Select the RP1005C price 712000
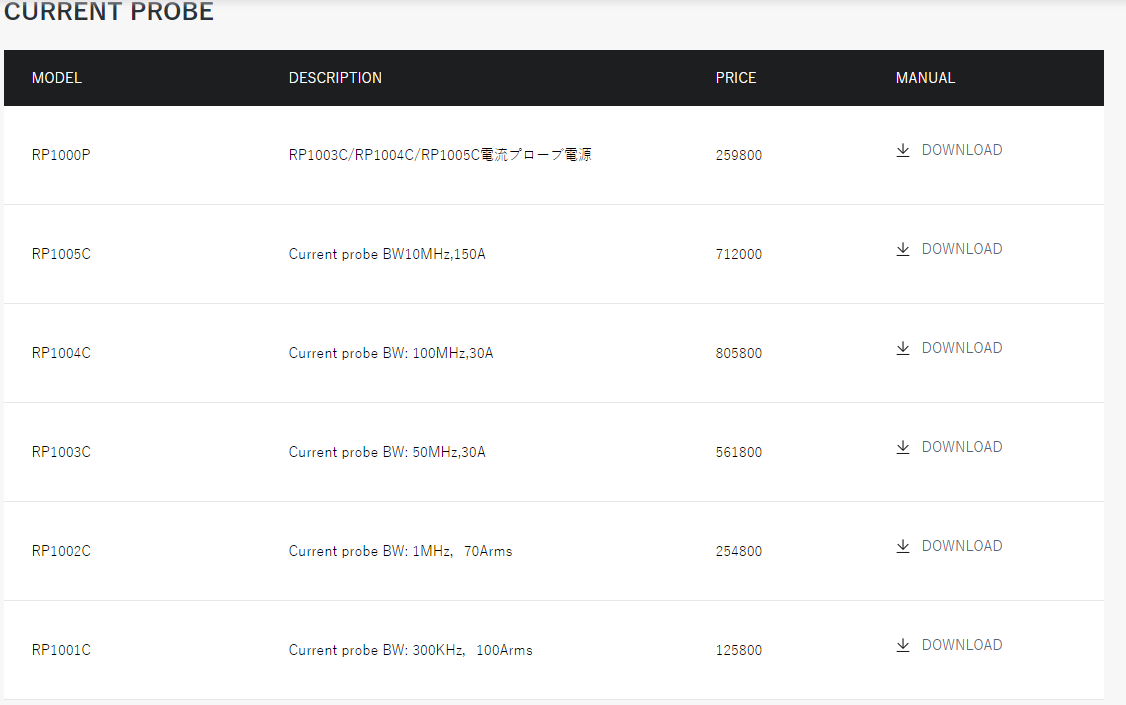Image resolution: width=1126 pixels, height=705 pixels. tap(738, 254)
